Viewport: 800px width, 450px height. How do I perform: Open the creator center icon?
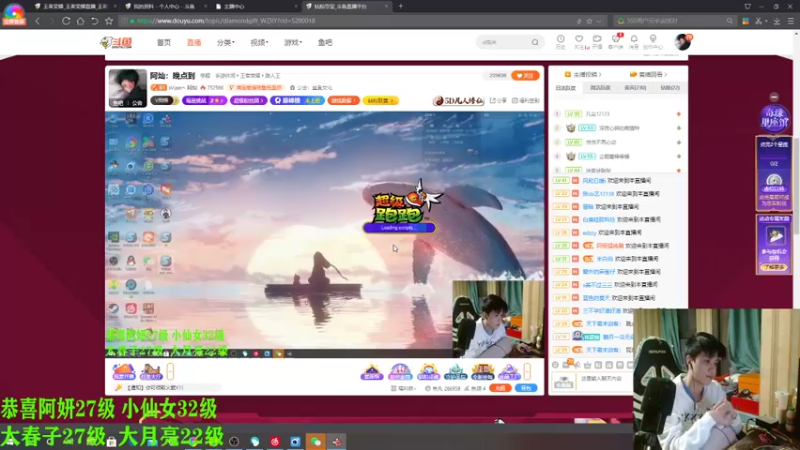[x=653, y=42]
